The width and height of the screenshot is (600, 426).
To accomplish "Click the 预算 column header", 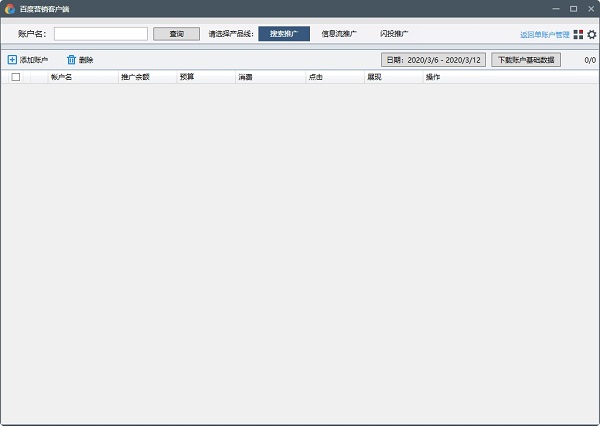I will [206, 77].
